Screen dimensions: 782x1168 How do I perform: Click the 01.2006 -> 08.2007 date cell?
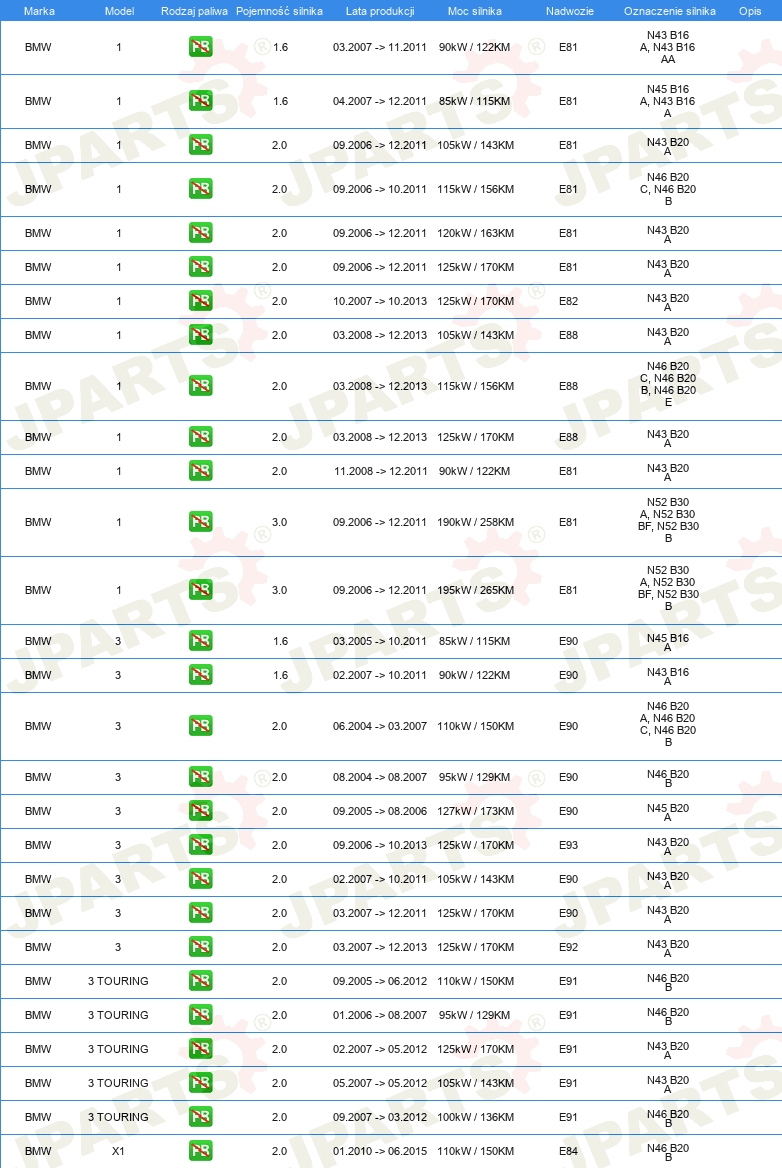[380, 1015]
